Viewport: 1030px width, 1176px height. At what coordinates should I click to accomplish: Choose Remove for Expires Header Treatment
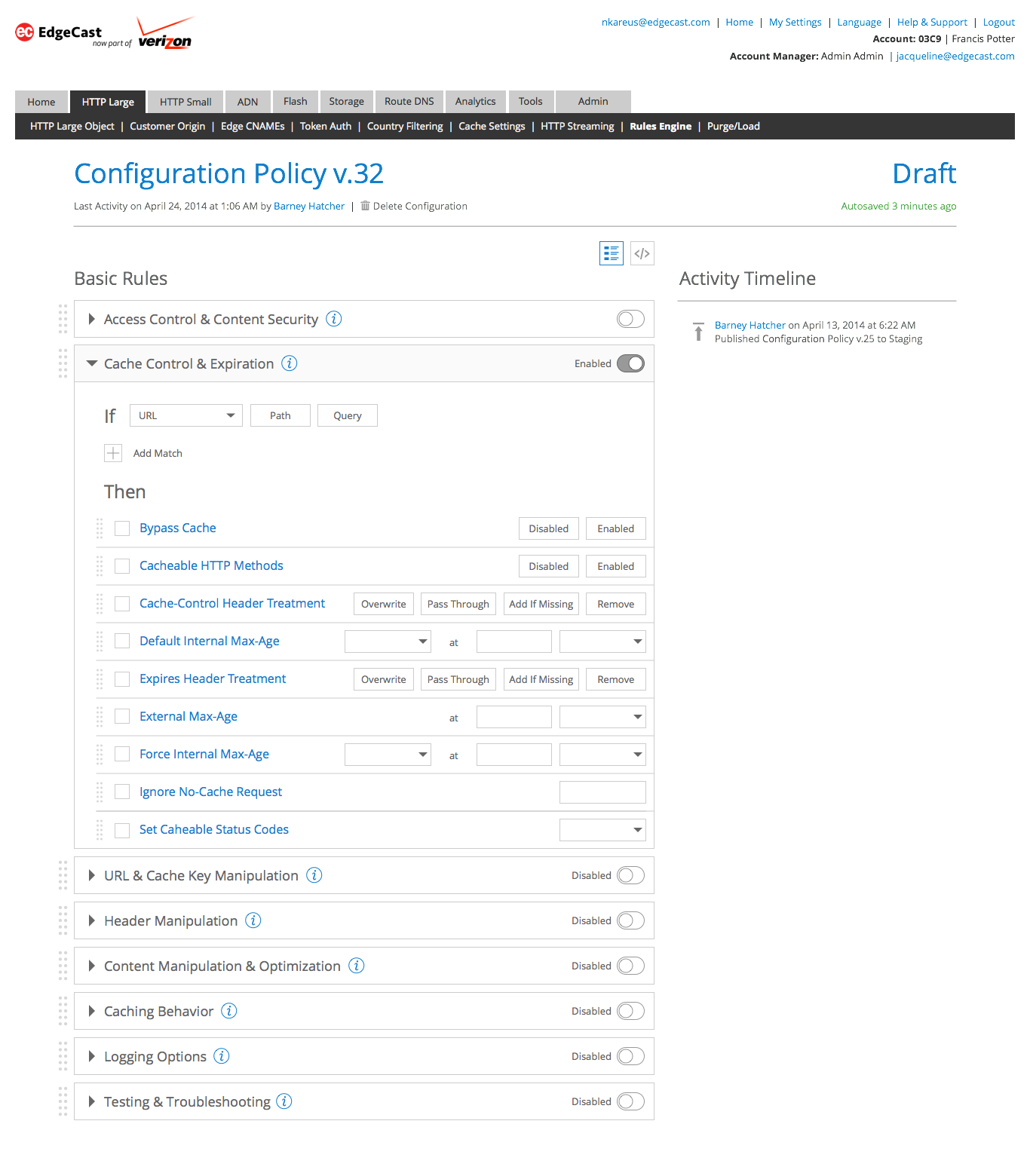pos(616,679)
